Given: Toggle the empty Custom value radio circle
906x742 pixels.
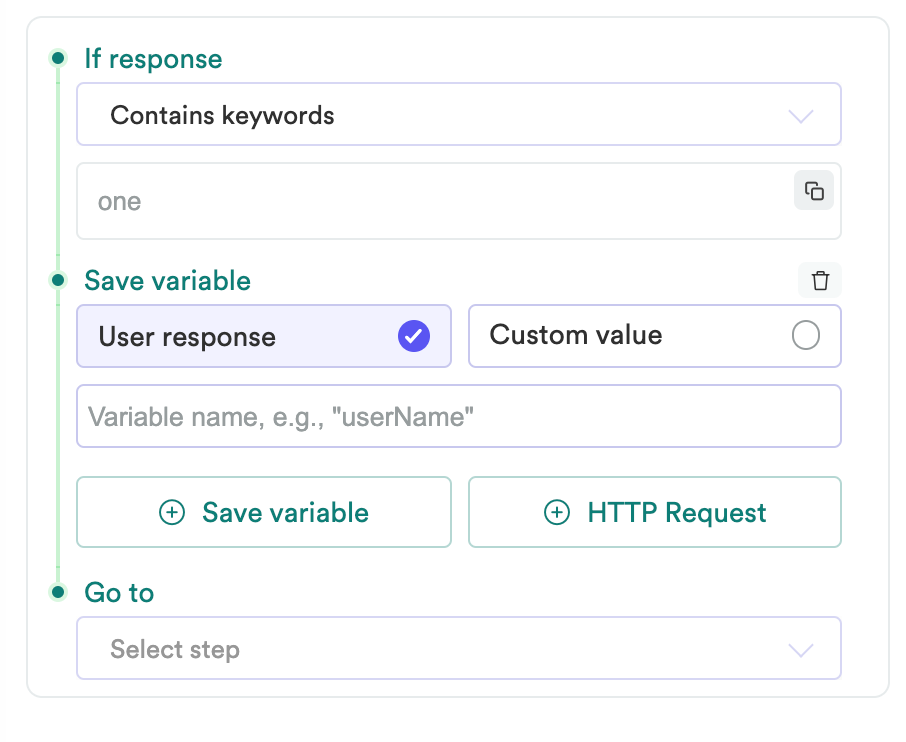Looking at the screenshot, I should tap(805, 335).
